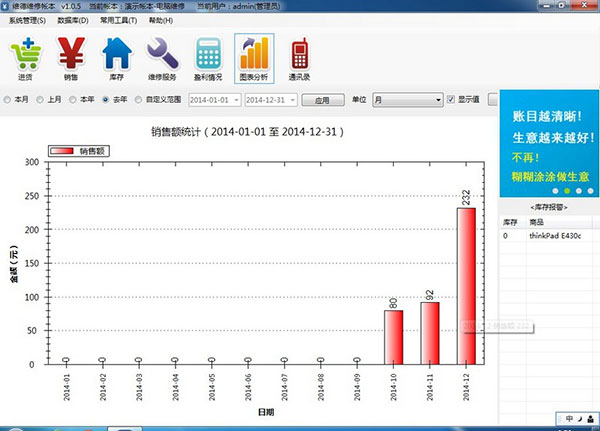Select the 本月 radio button
The width and height of the screenshot is (600, 431).
(7, 100)
